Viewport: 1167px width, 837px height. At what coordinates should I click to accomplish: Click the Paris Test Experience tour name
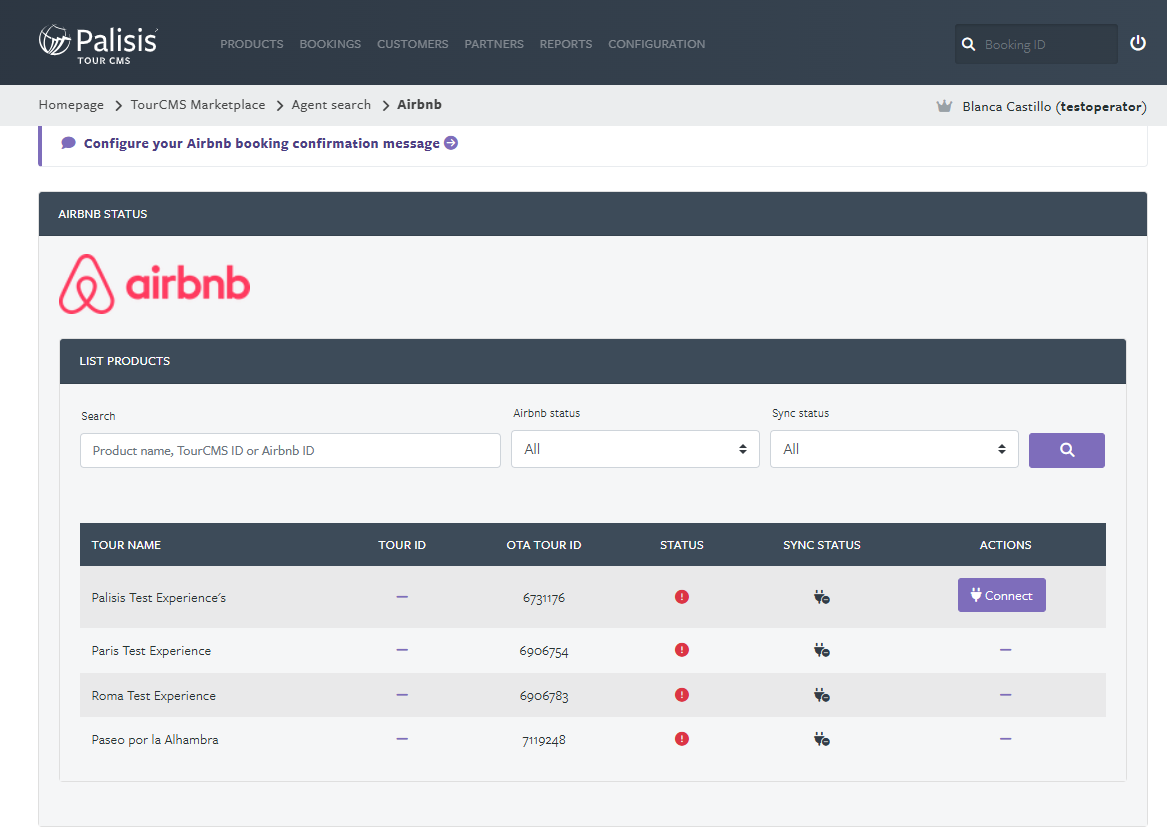(151, 651)
